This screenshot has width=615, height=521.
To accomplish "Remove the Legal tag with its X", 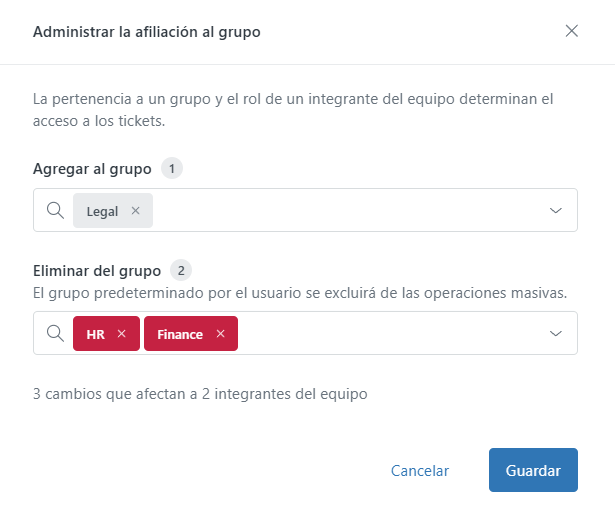I will (135, 211).
